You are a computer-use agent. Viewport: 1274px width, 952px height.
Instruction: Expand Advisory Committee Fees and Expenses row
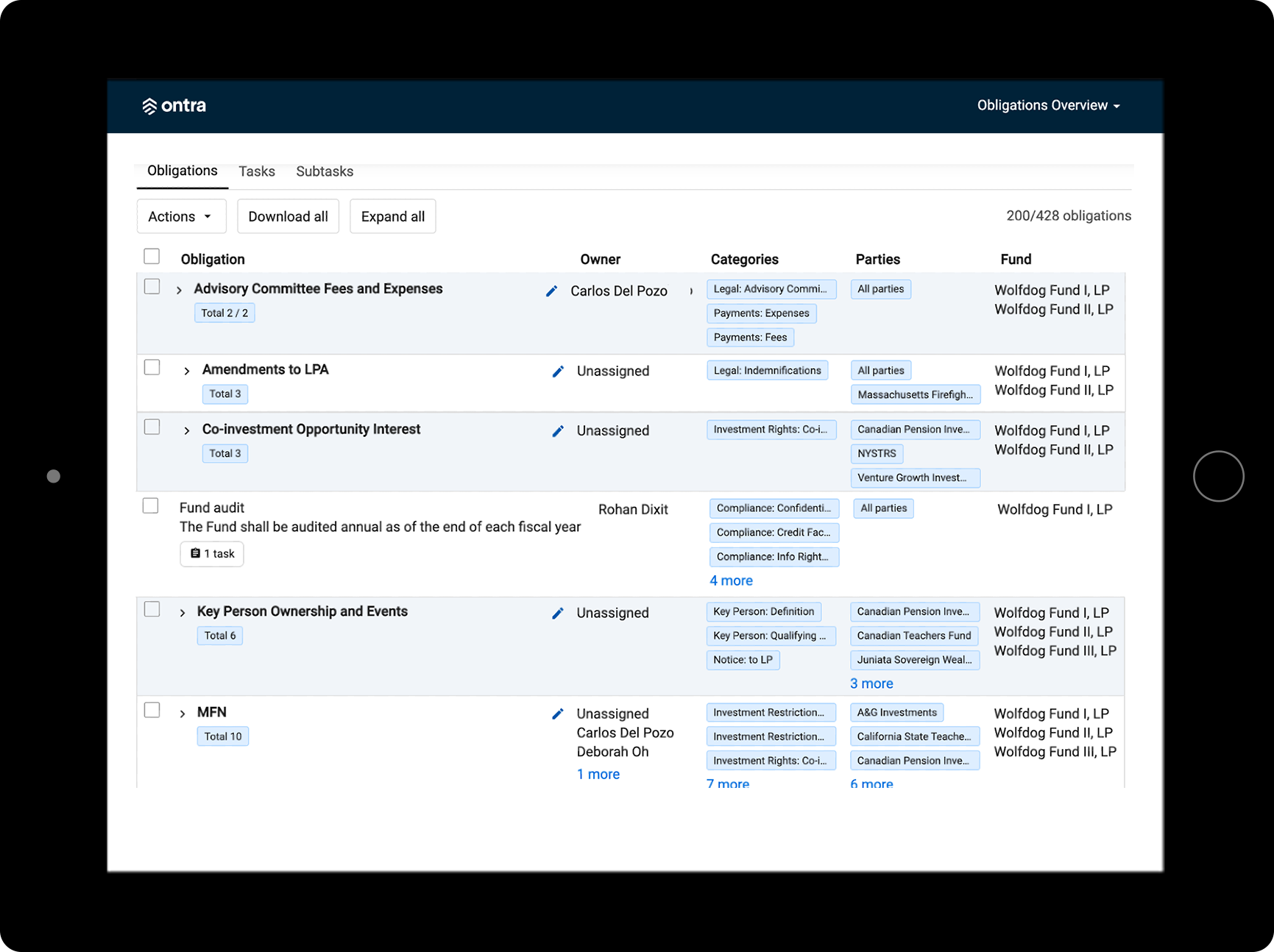point(179,291)
